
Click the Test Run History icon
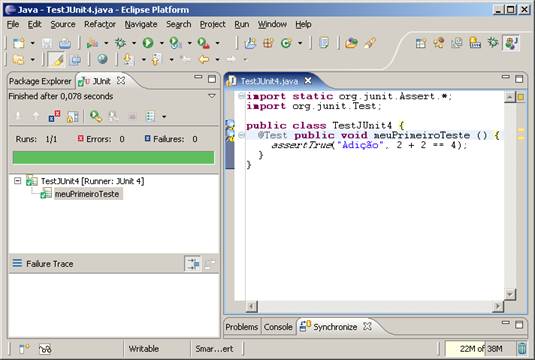point(150,117)
